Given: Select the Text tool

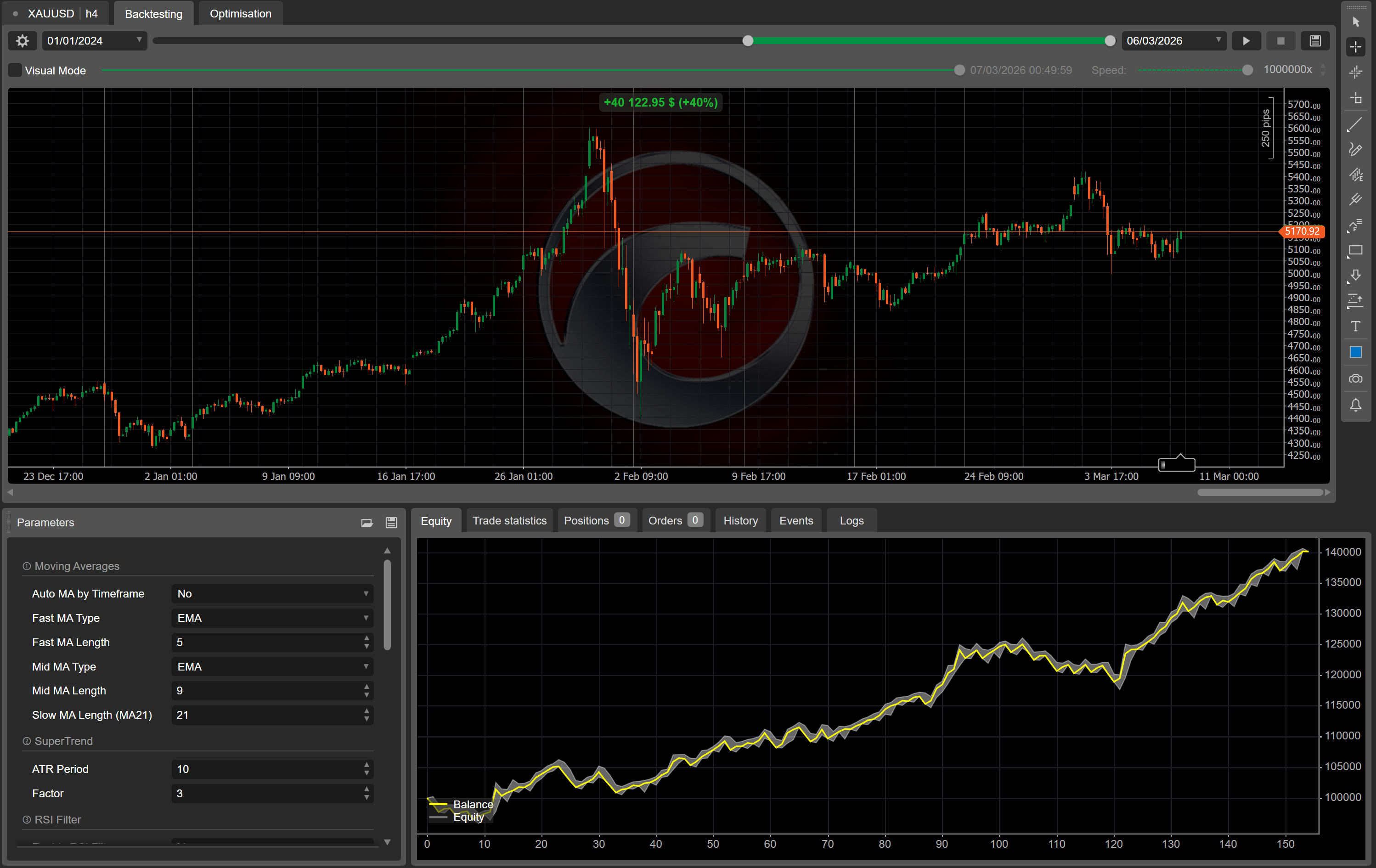Looking at the screenshot, I should click(x=1355, y=326).
